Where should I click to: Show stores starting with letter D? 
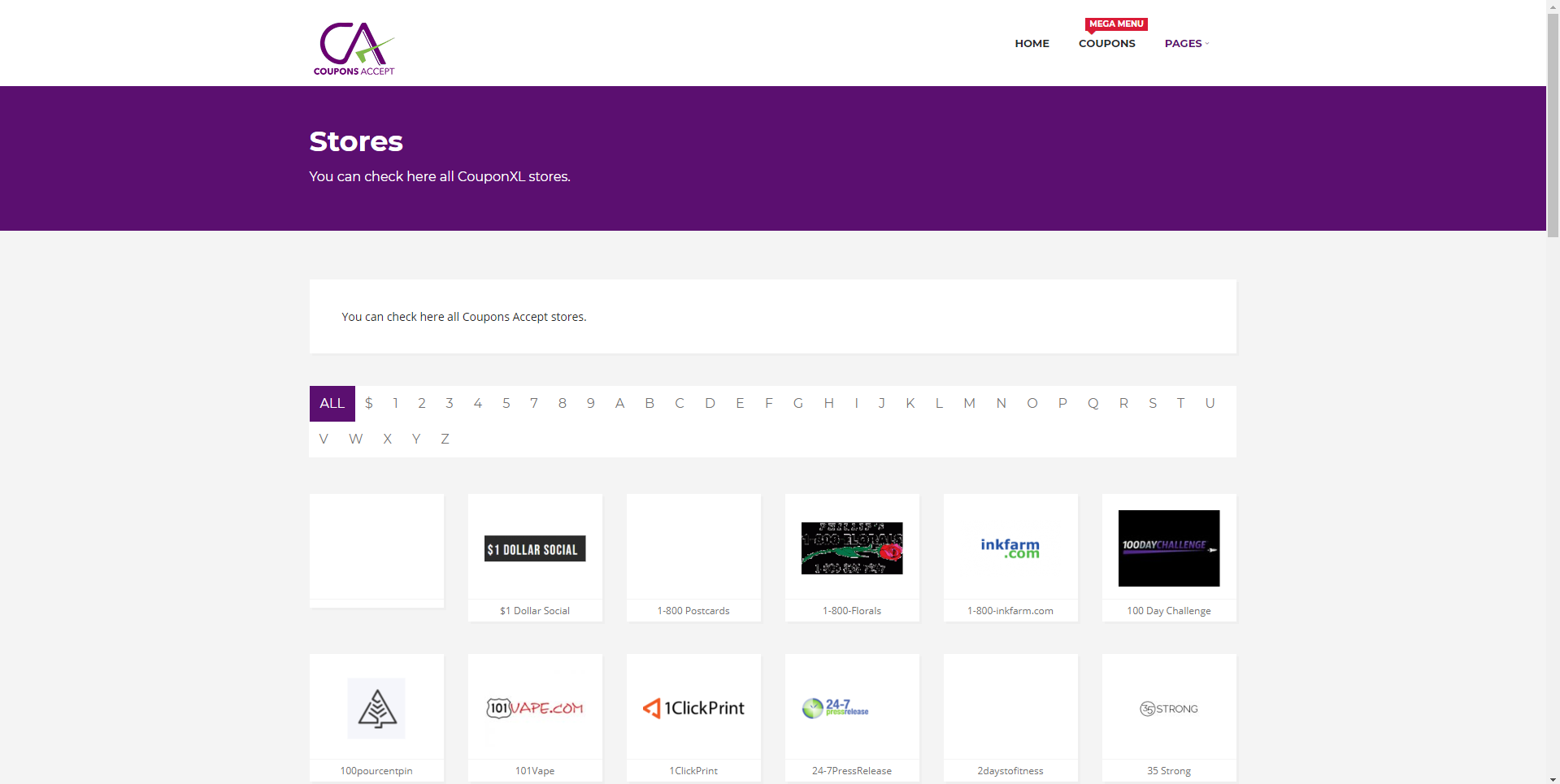pyautogui.click(x=710, y=404)
